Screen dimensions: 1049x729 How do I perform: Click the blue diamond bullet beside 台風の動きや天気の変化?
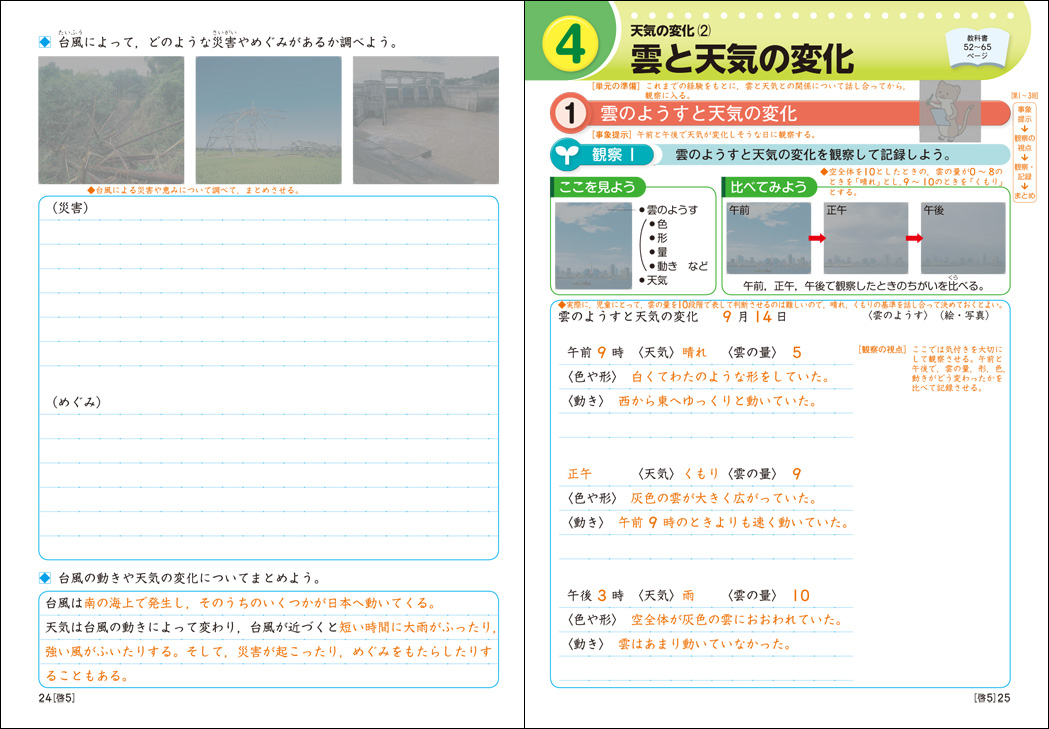point(45,578)
